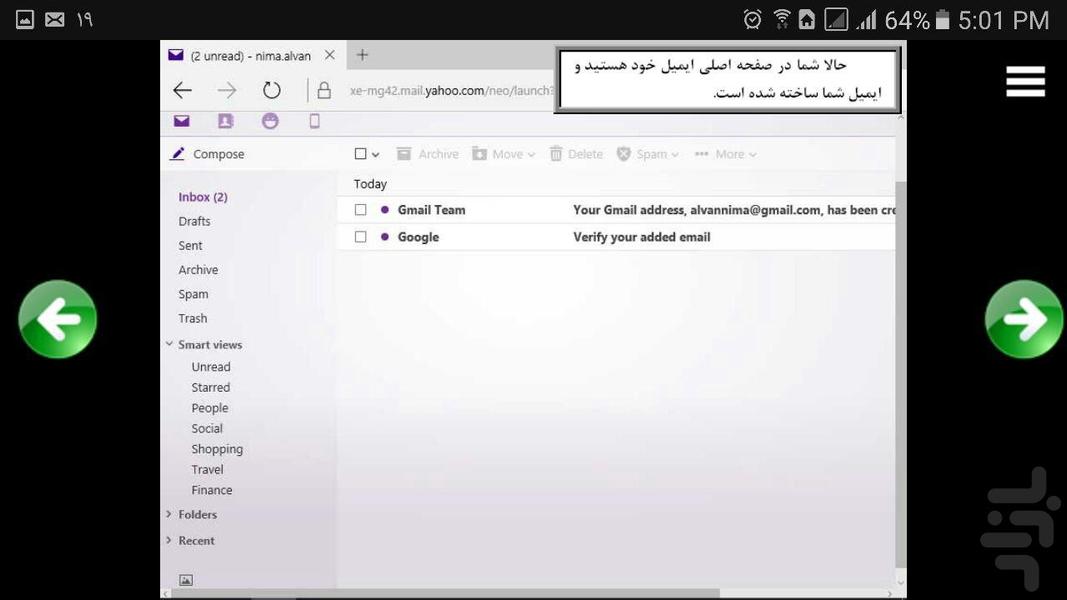1067x600 pixels.
Task: Tap the Wi-Fi status icon
Action: (x=782, y=20)
